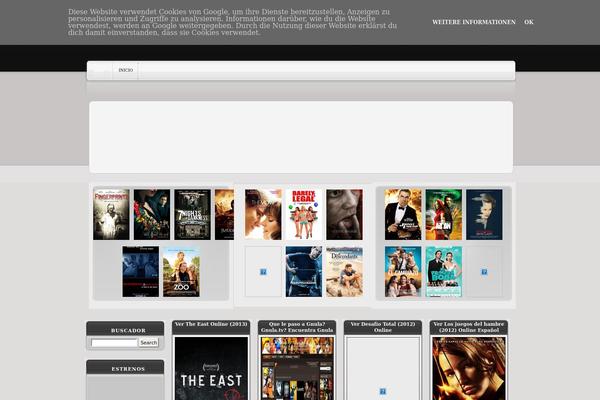Image resolution: width=600 pixels, height=400 pixels.
Task: Open The Descendants movie poster
Action: (344, 271)
